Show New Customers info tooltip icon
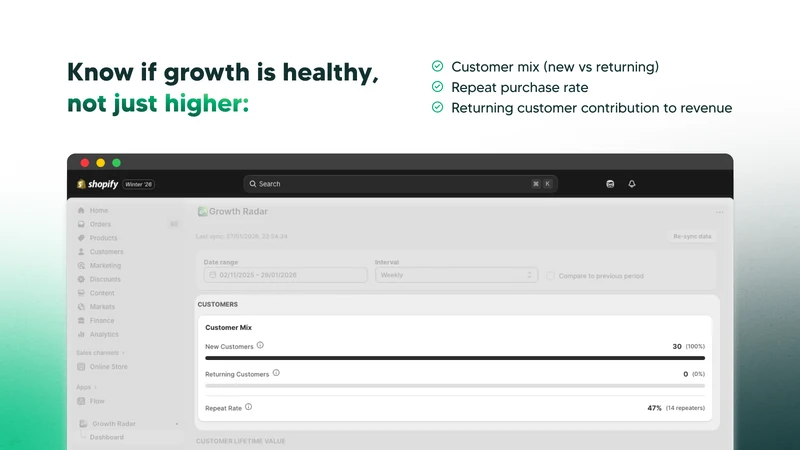This screenshot has width=800, height=450. pyautogui.click(x=260, y=345)
